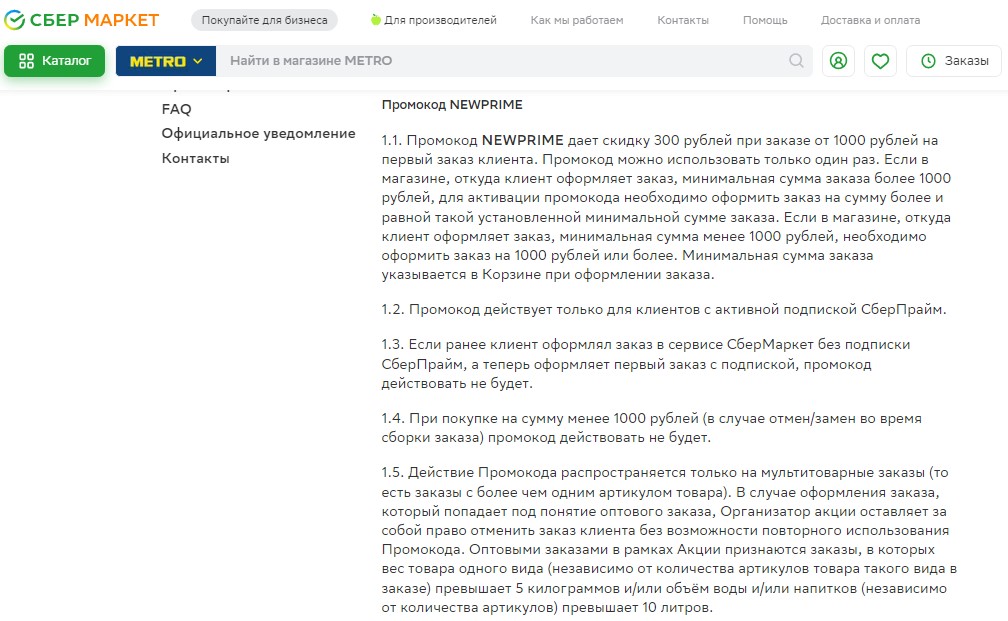Click the grid icon in Каталог button
This screenshot has height=621, width=1008.
[x=26, y=61]
